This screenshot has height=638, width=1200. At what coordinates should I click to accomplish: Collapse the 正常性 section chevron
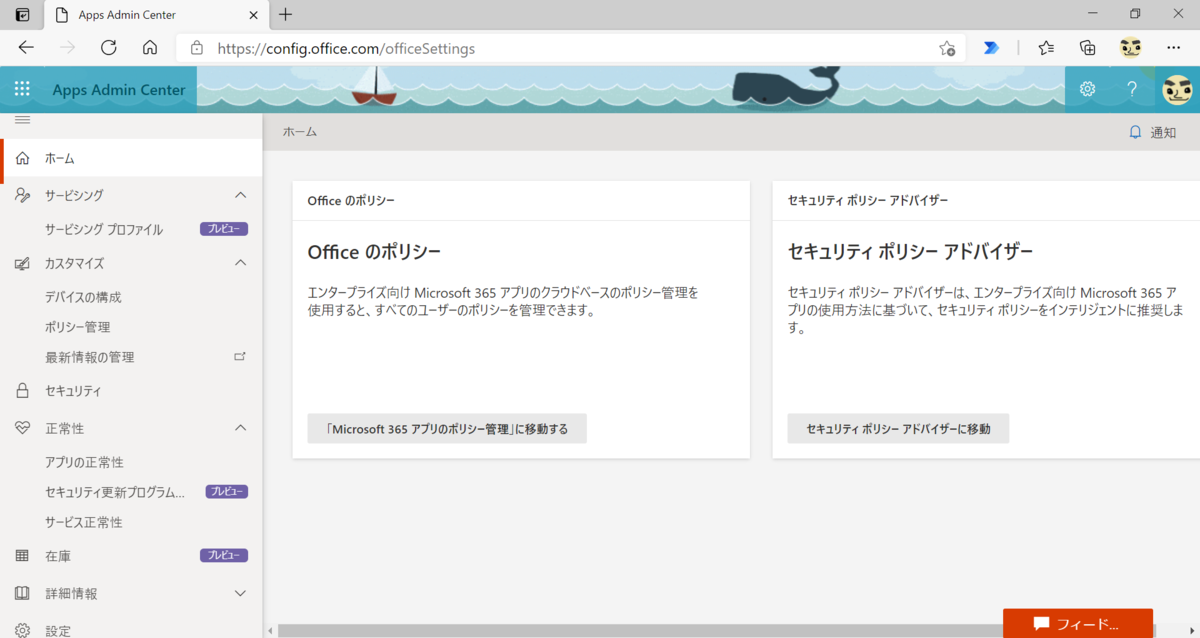(x=240, y=428)
